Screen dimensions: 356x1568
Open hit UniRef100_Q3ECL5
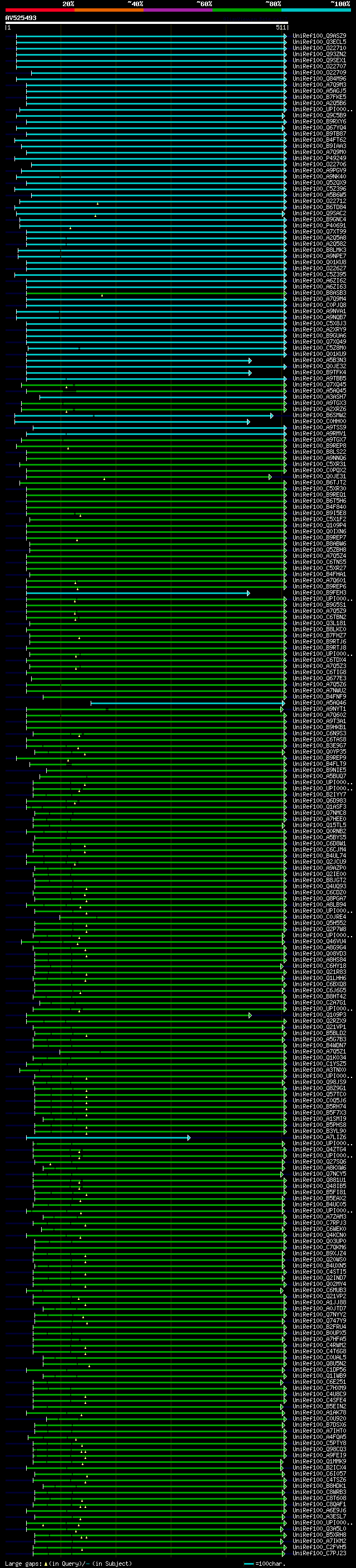point(319,42)
